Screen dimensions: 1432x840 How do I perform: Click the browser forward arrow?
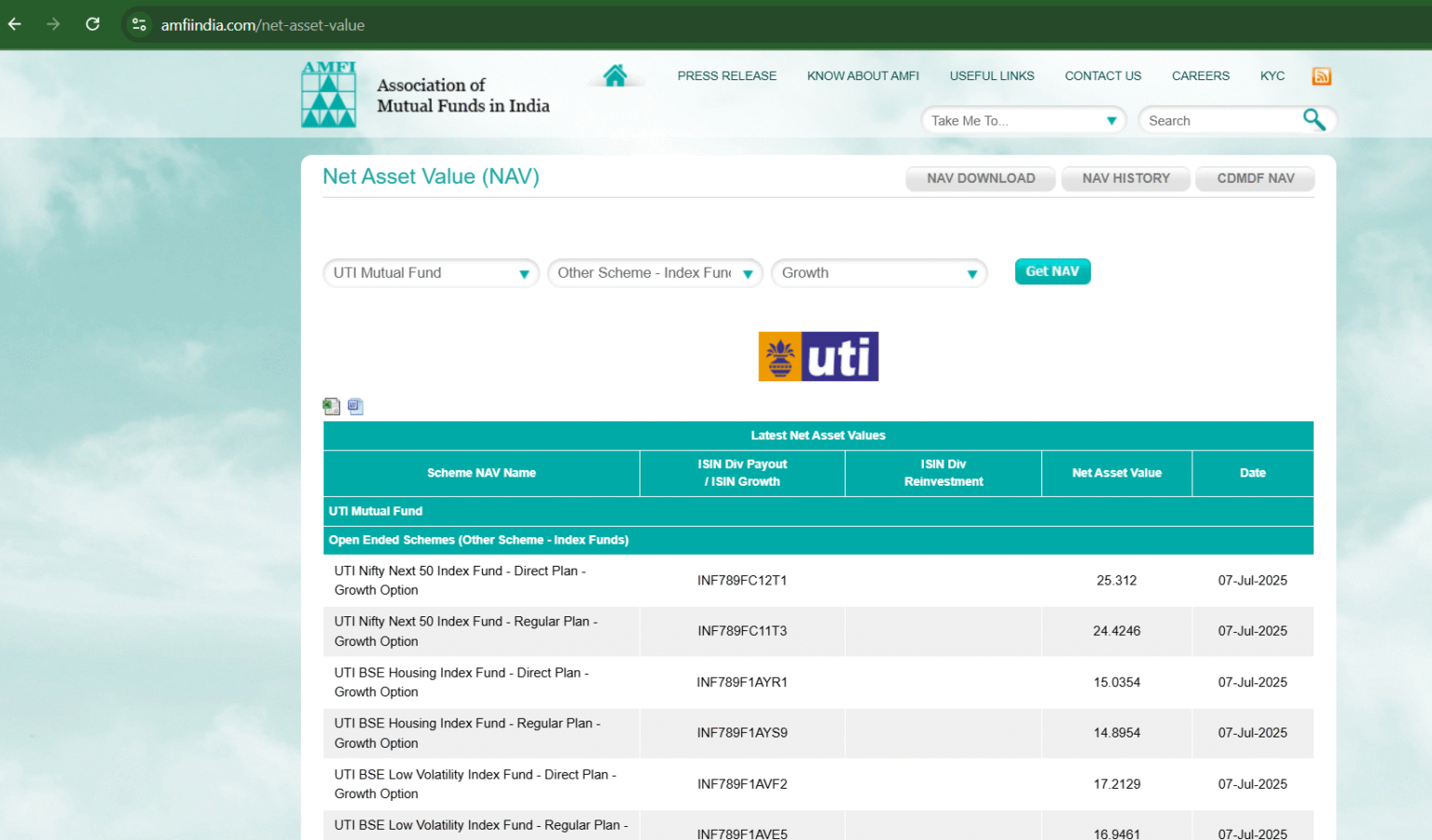(53, 24)
